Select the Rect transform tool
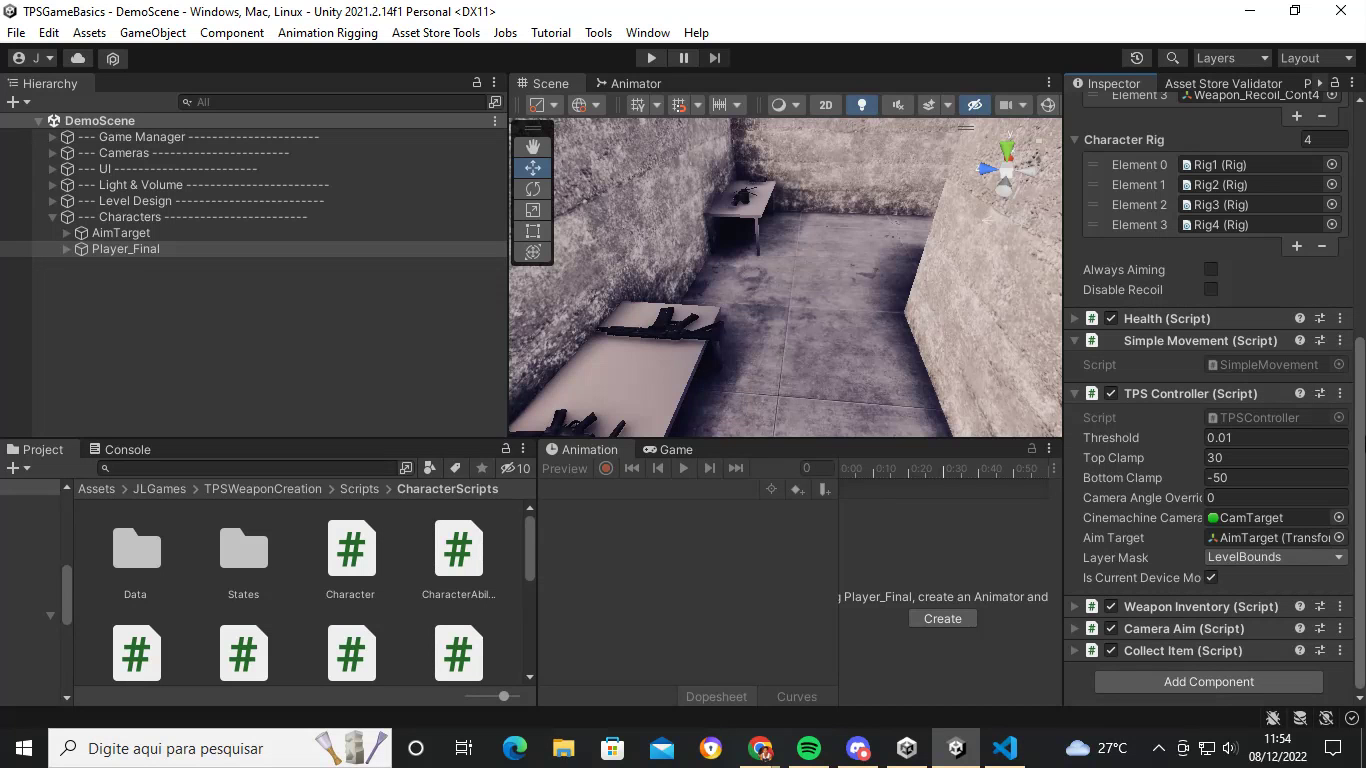Viewport: 1366px width, 768px height. [533, 231]
